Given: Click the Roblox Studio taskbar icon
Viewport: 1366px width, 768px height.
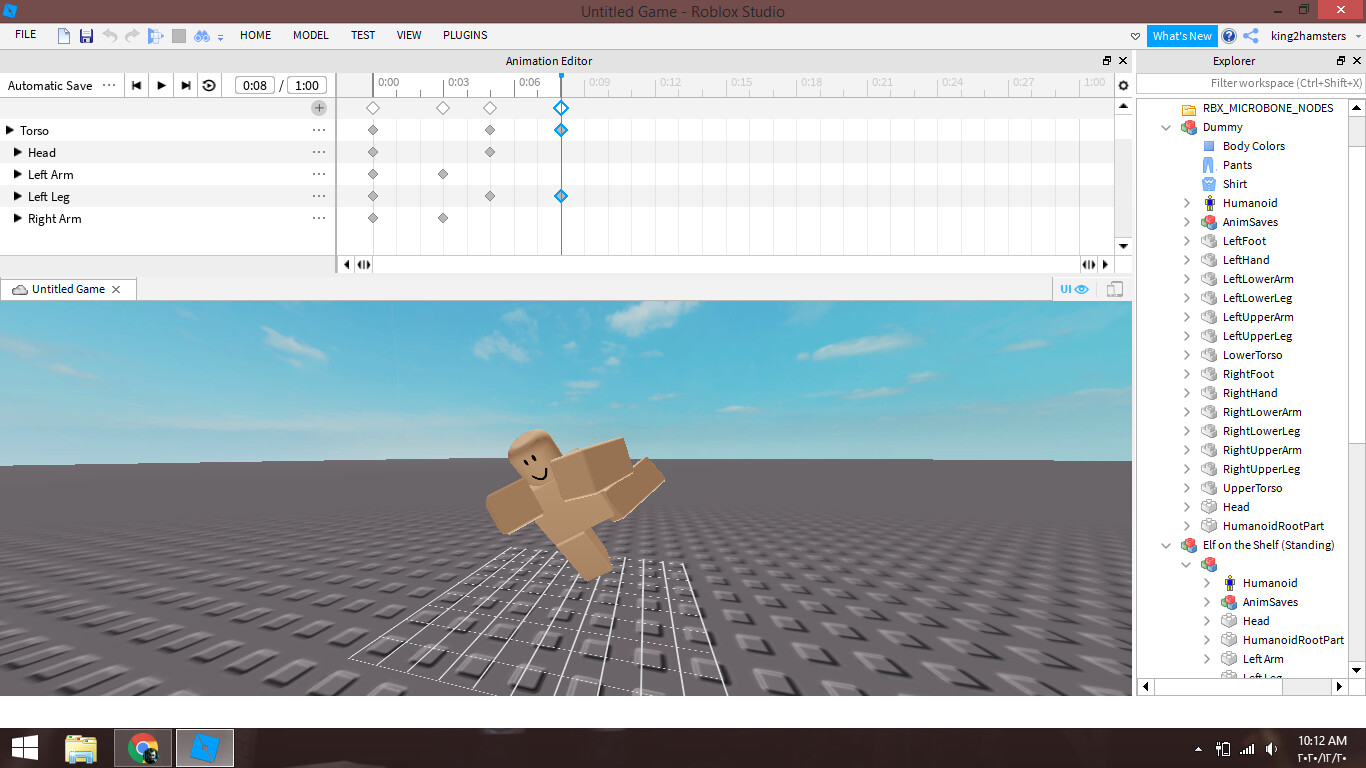Looking at the screenshot, I should (x=205, y=748).
